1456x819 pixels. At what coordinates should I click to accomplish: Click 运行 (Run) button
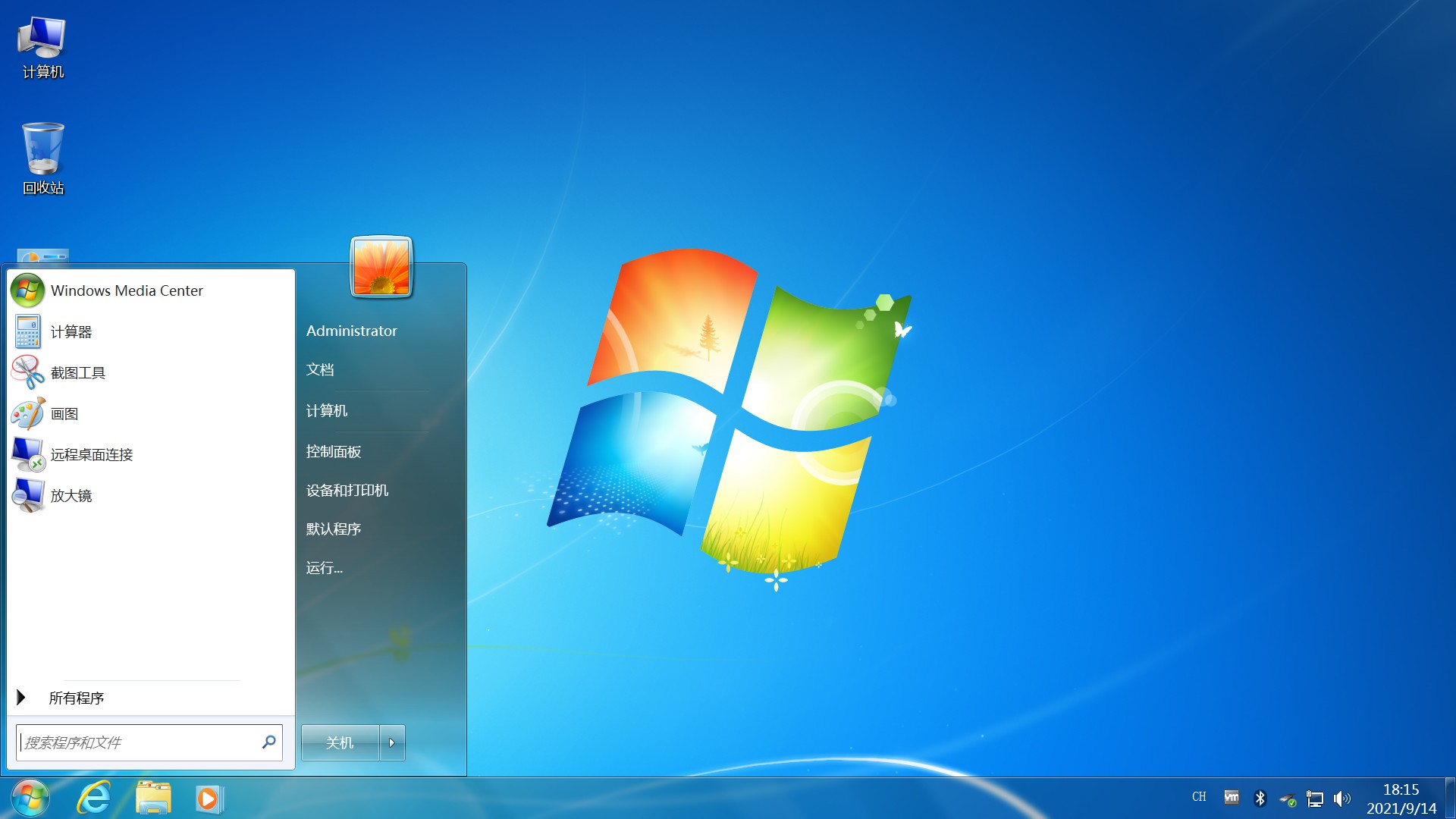[x=324, y=568]
